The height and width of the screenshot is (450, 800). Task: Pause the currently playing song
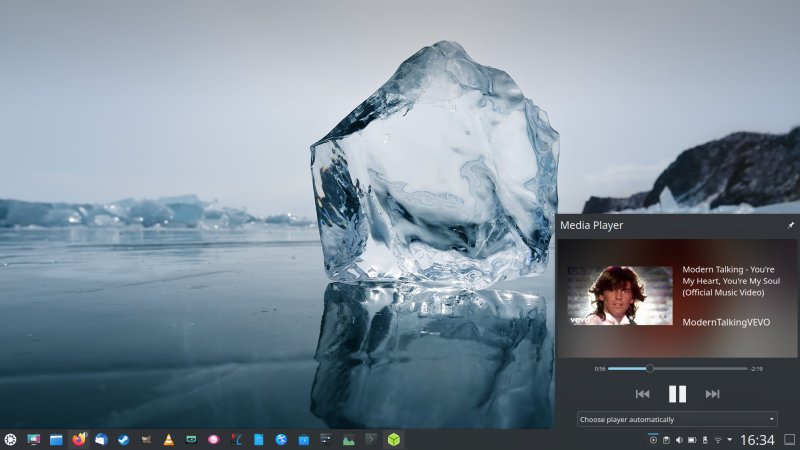pos(677,394)
